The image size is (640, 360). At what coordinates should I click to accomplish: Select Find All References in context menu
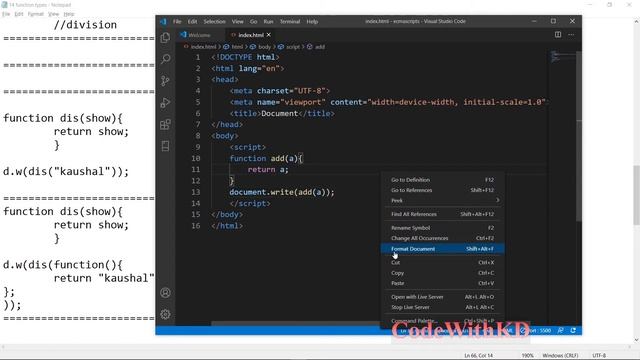[442, 214]
